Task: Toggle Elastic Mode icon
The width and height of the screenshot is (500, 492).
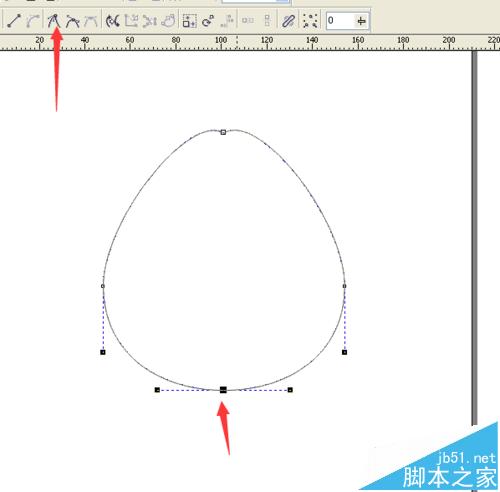Action: point(288,21)
